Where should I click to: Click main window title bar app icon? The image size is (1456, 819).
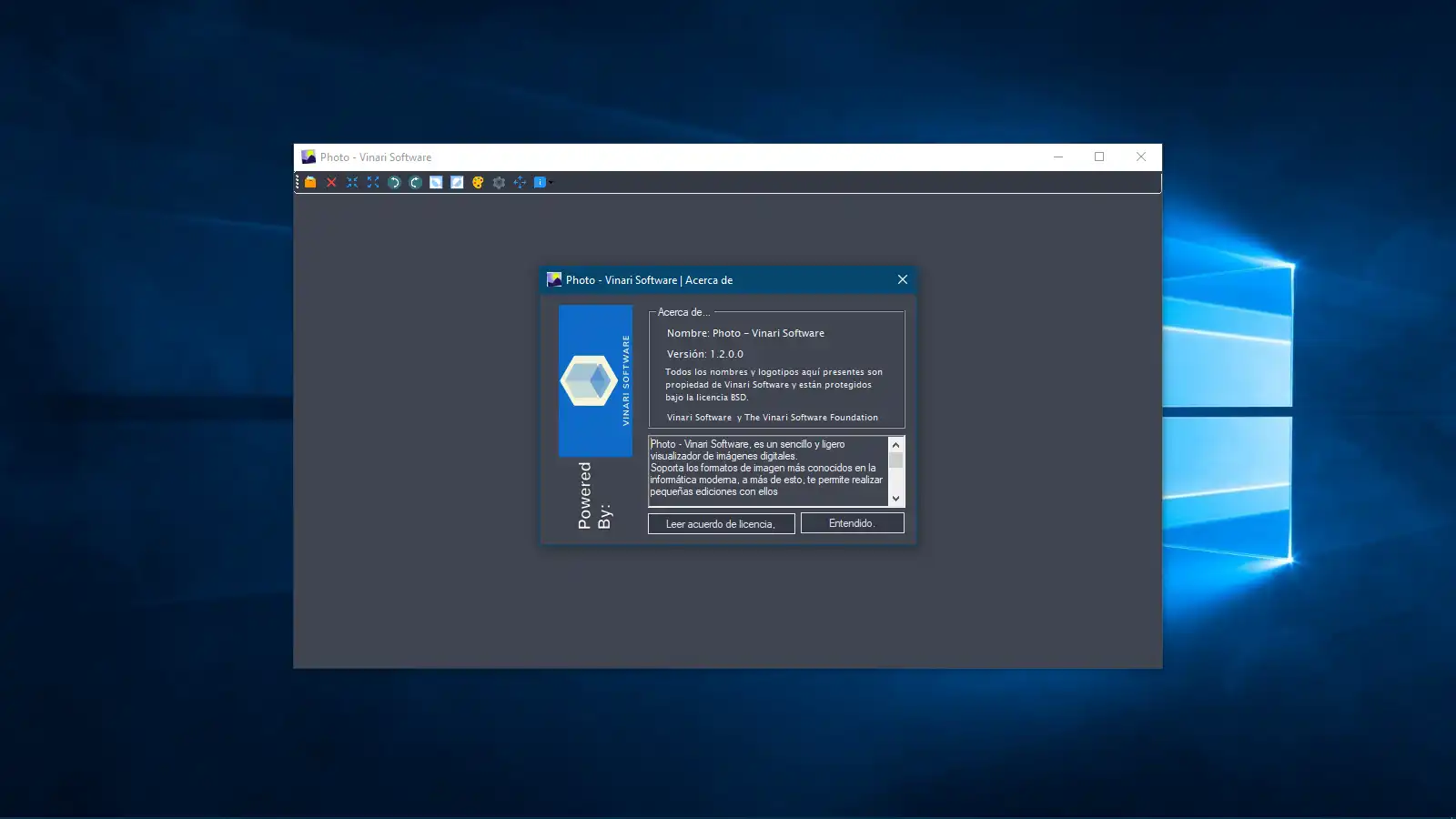coord(308,157)
